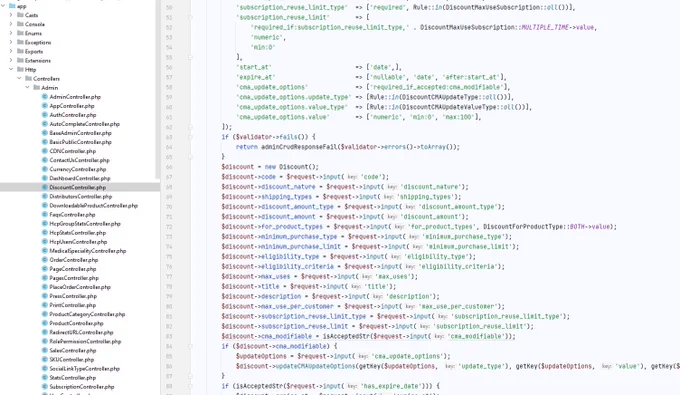Click the class icon beside PressController.php
This screenshot has width=680, height=395.
[x=45, y=296]
